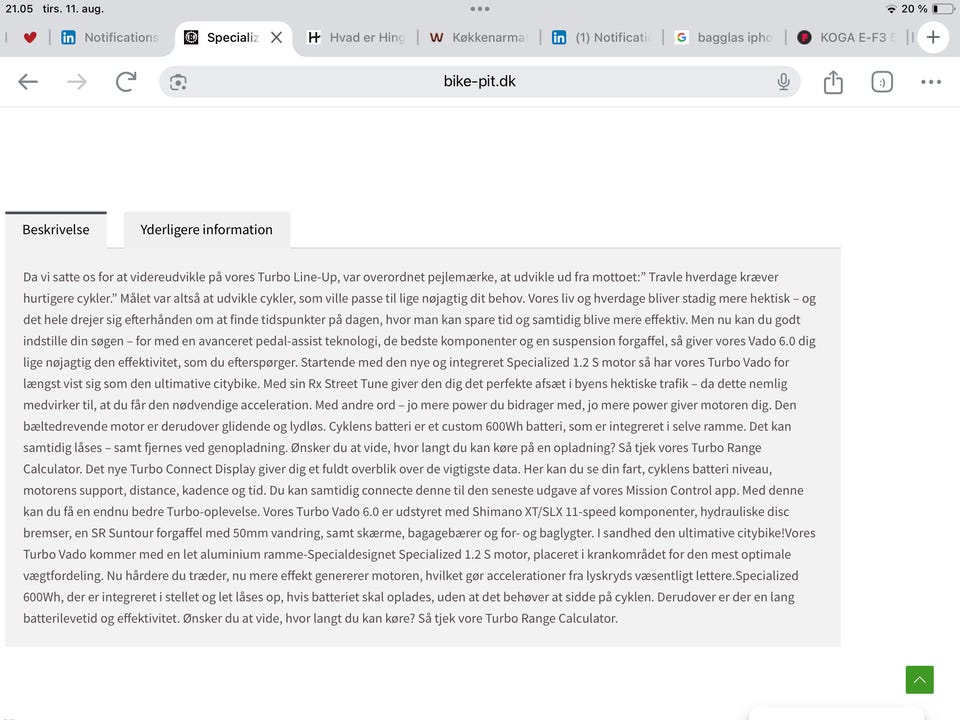This screenshot has height=720, width=960.
Task: Switch to the (1) Notifications LinkedIn tab
Action: [x=601, y=37]
